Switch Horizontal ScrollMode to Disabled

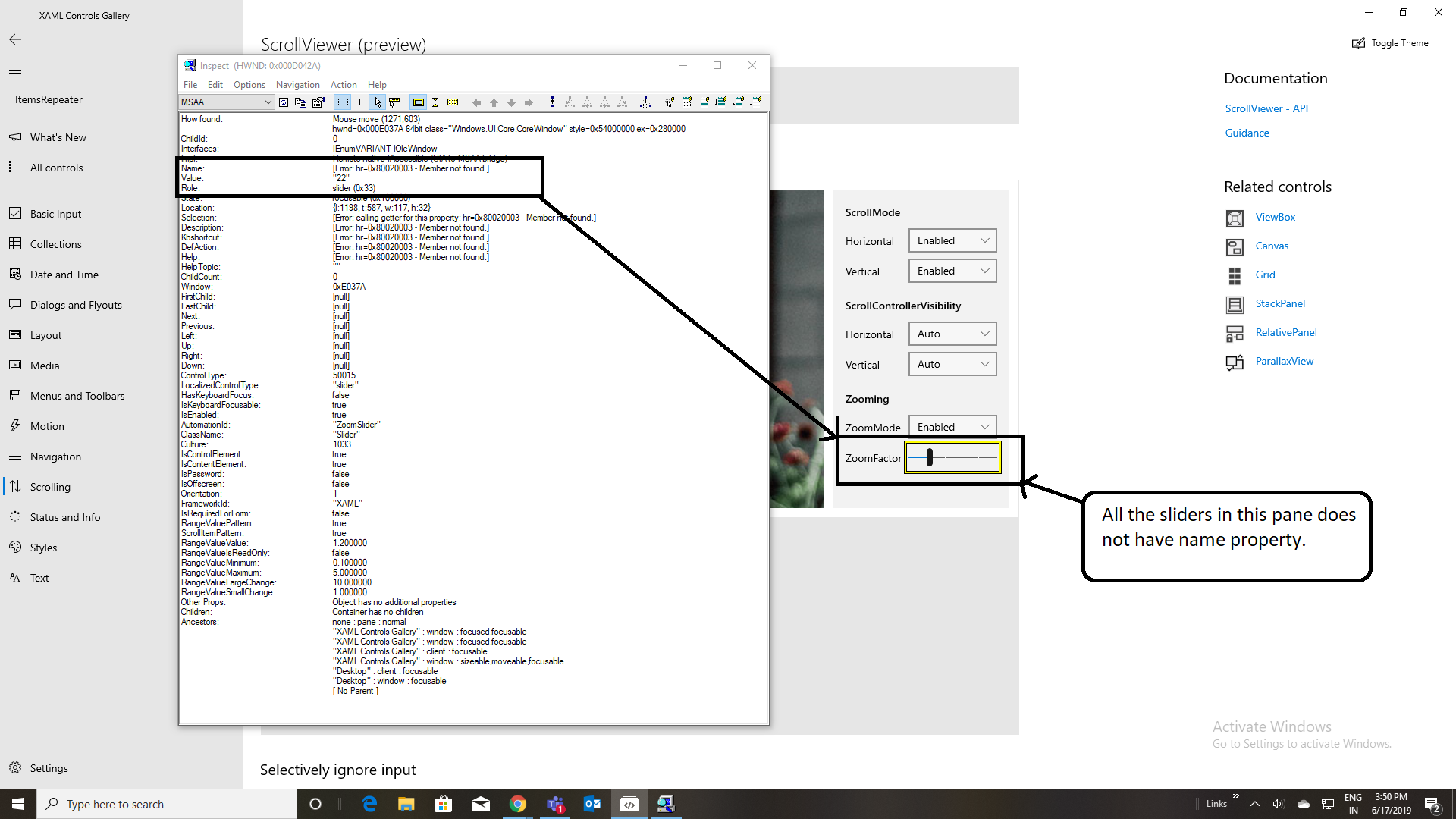pyautogui.click(x=952, y=240)
